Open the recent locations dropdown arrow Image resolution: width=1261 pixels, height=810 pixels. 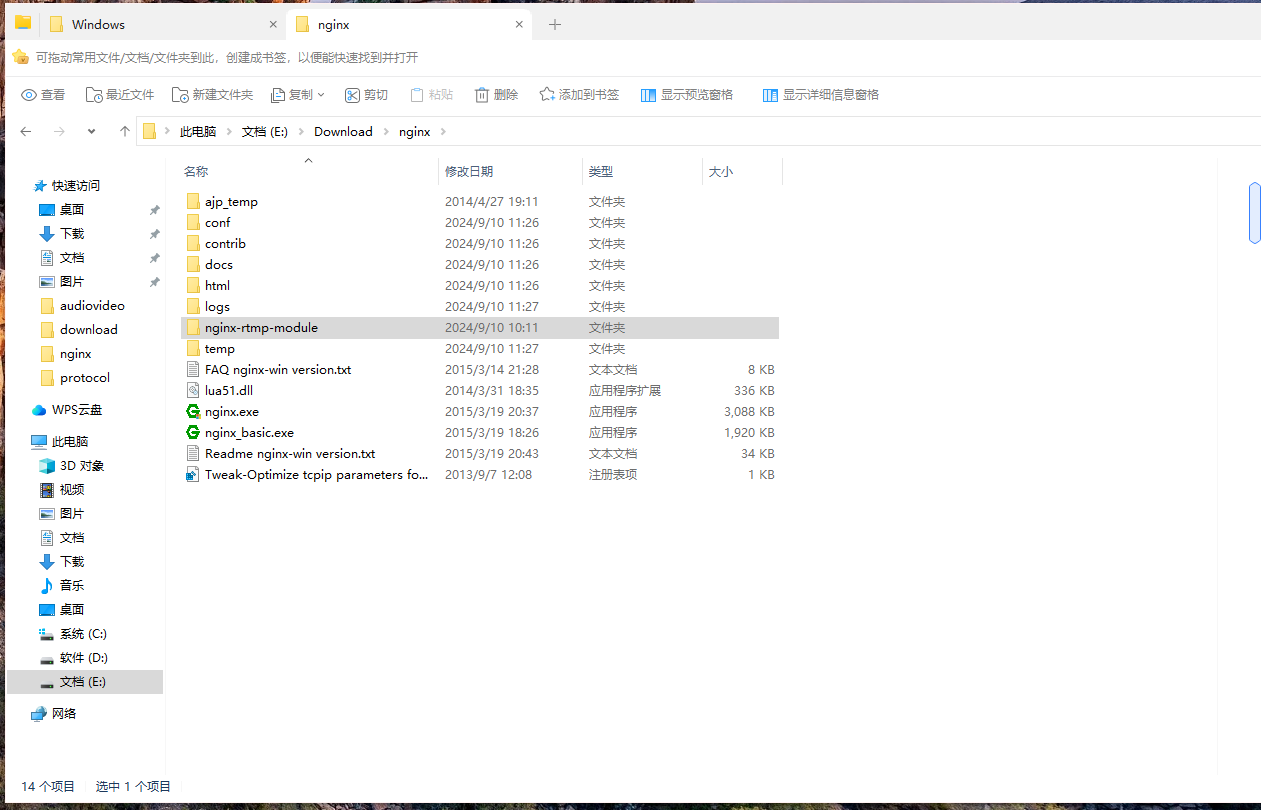(91, 131)
